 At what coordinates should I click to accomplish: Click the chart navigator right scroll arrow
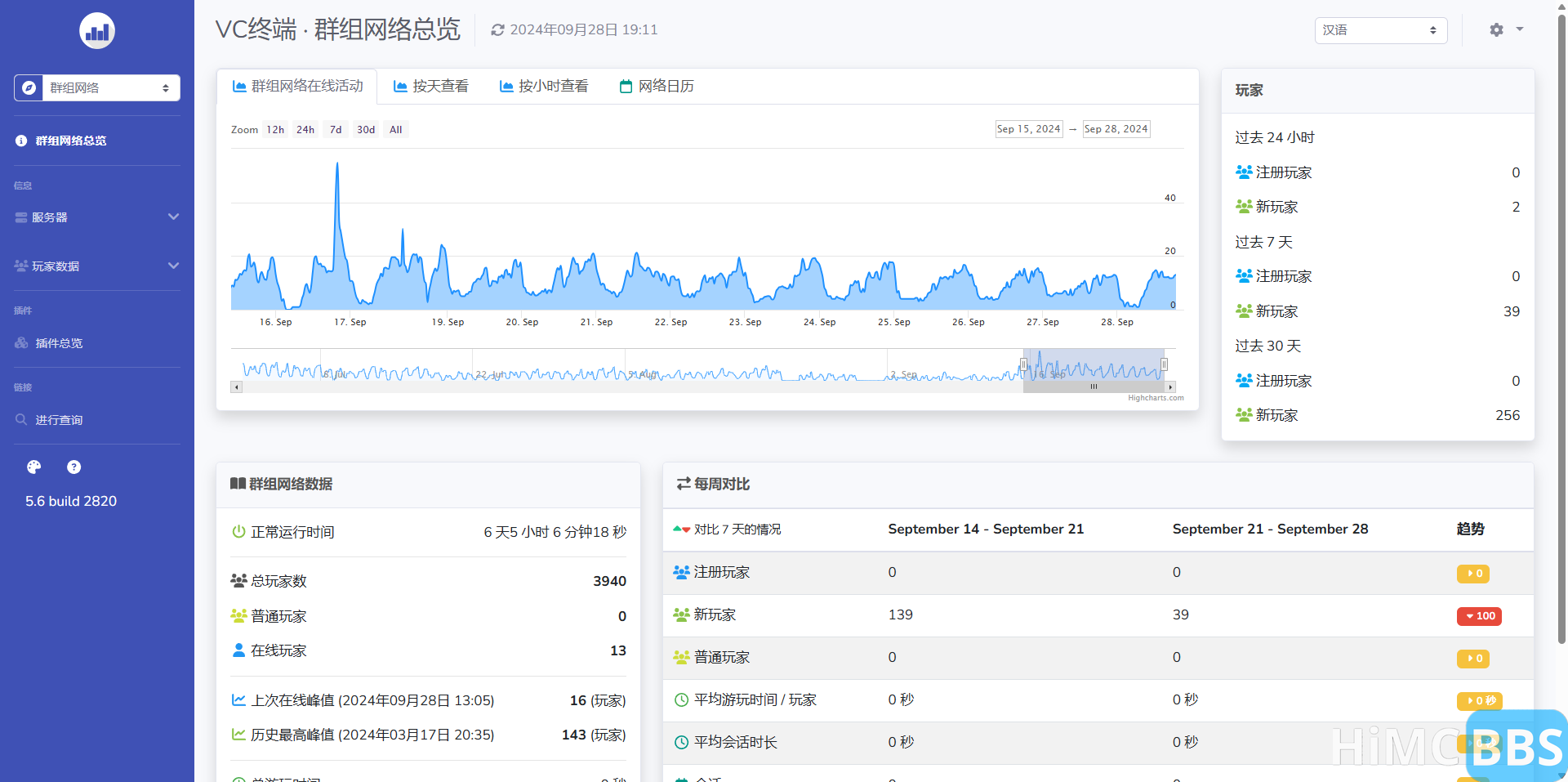pyautogui.click(x=1170, y=387)
